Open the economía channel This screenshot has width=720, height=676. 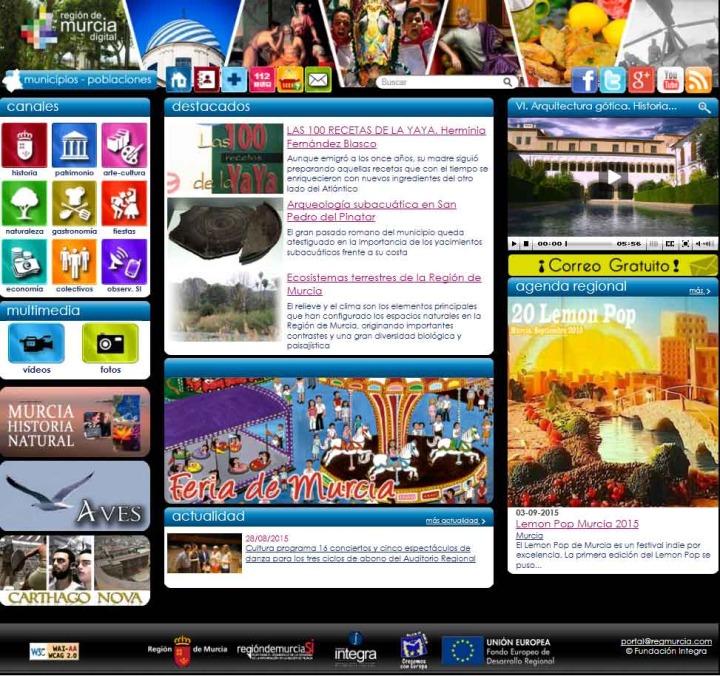click(x=24, y=266)
